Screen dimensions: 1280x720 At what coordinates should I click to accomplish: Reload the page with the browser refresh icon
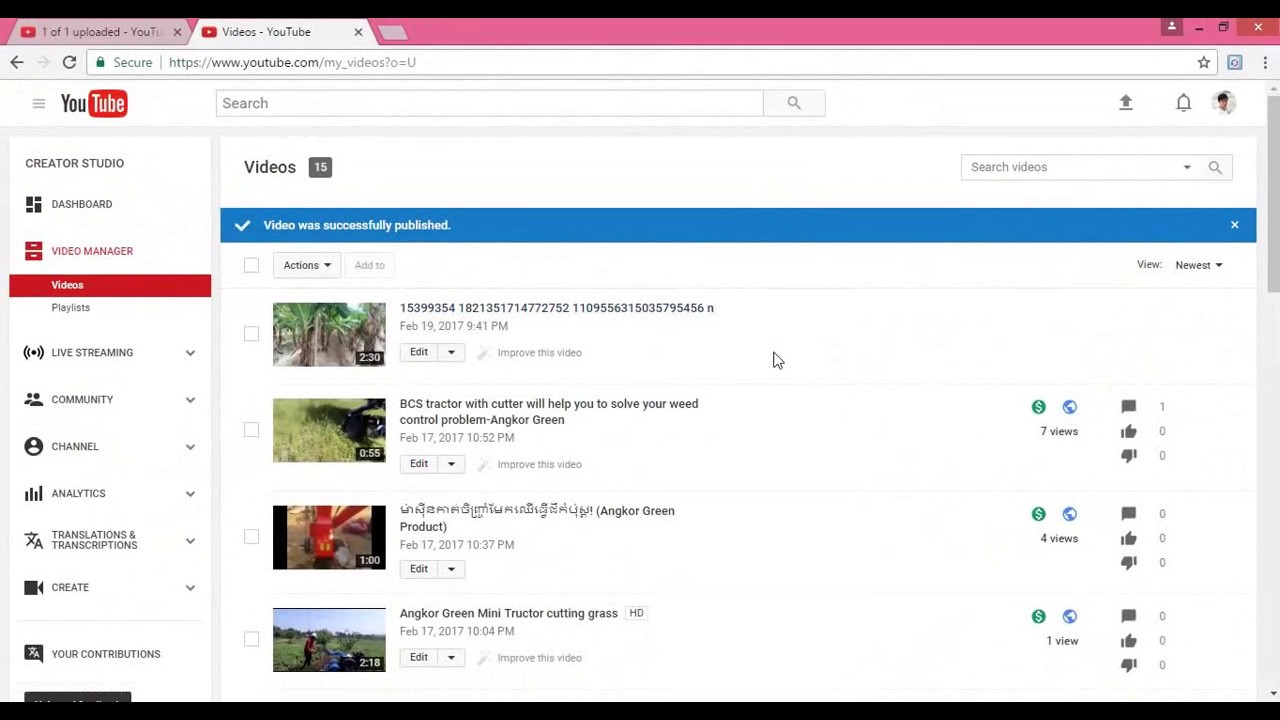(x=69, y=62)
